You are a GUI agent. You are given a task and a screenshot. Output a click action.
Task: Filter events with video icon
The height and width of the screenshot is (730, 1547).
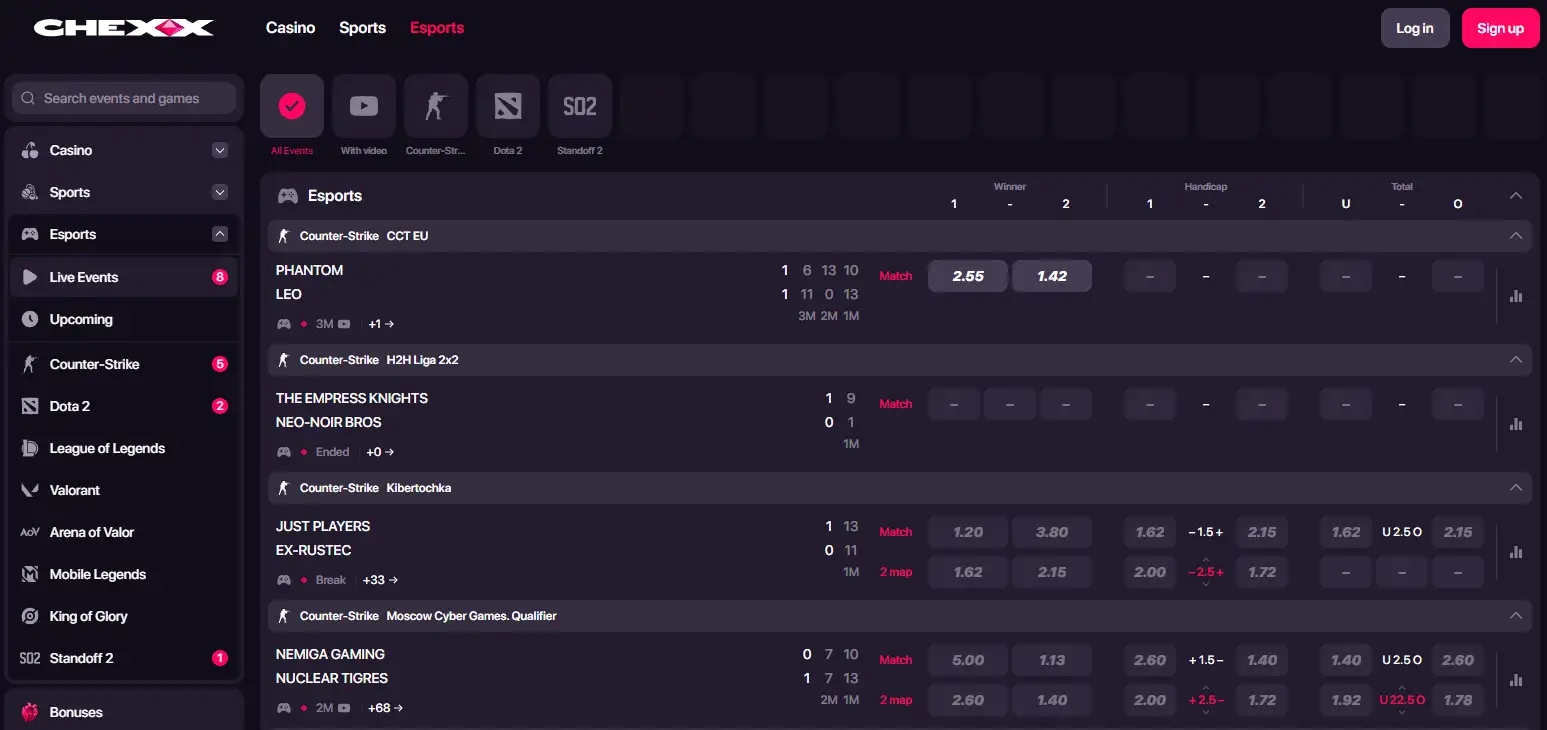pos(364,106)
